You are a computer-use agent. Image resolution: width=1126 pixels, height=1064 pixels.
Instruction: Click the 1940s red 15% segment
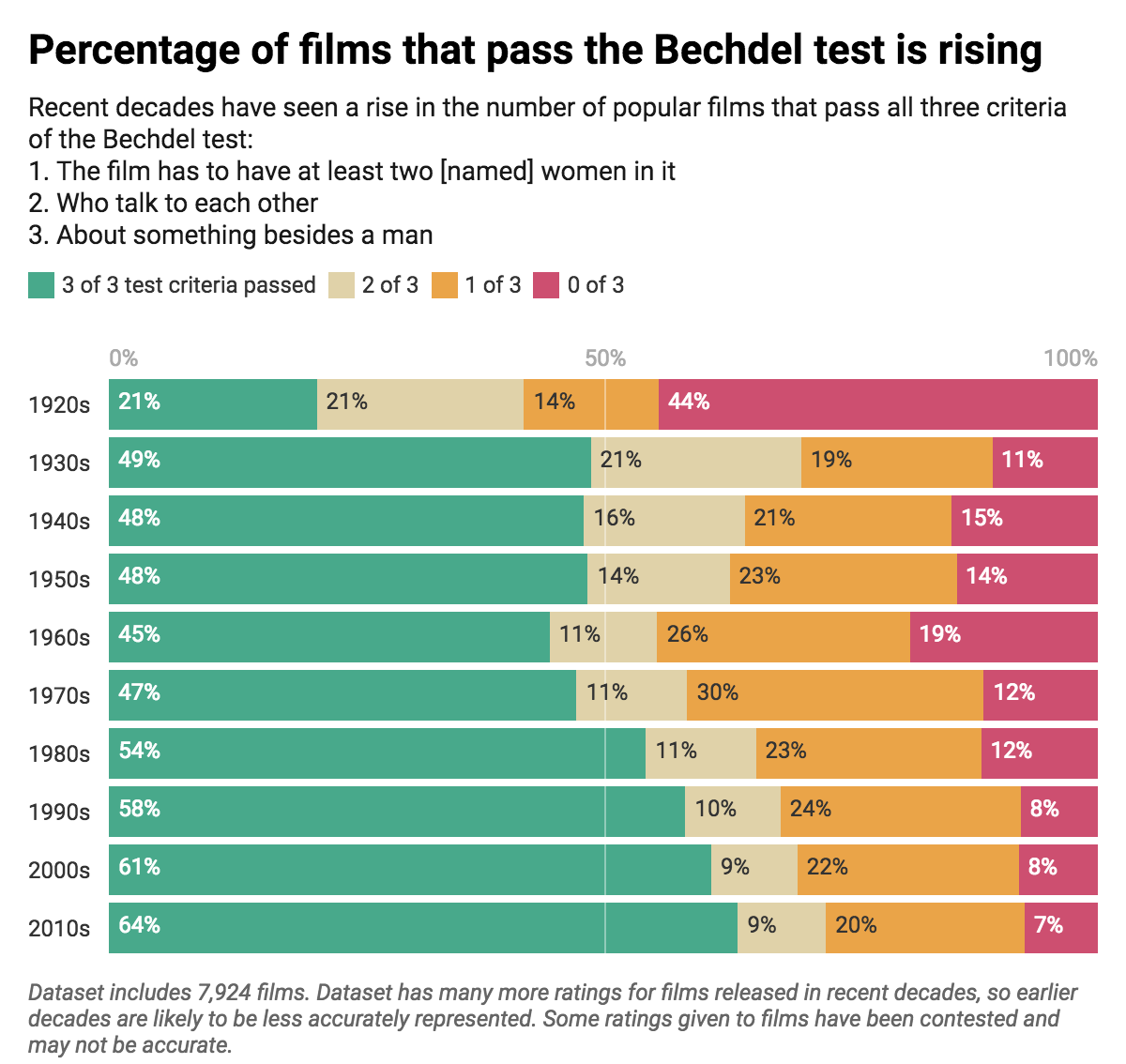(1024, 521)
